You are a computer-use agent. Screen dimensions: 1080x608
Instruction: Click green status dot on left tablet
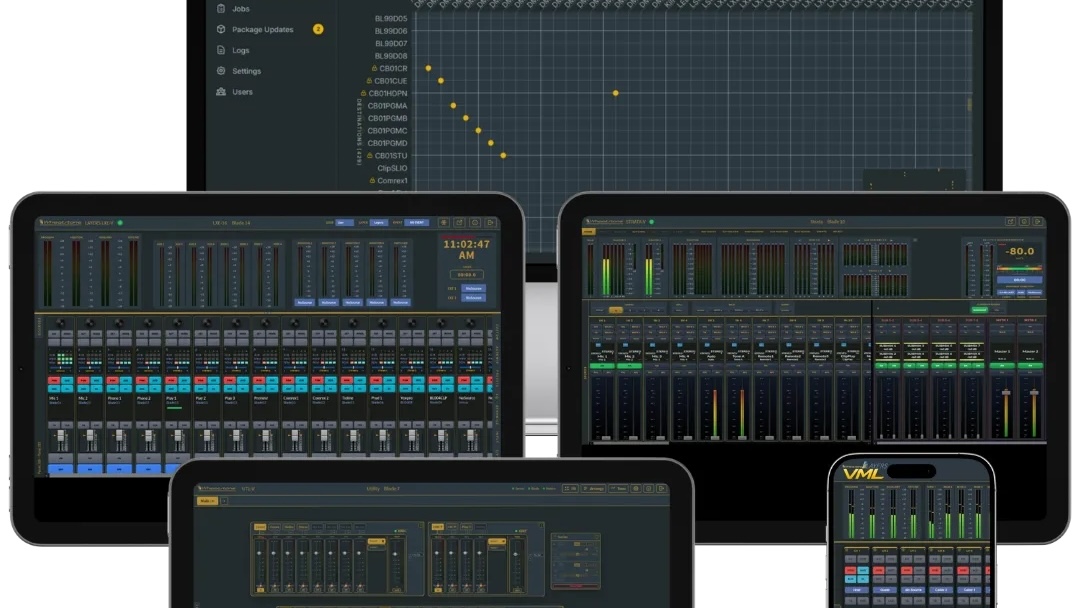pos(120,222)
